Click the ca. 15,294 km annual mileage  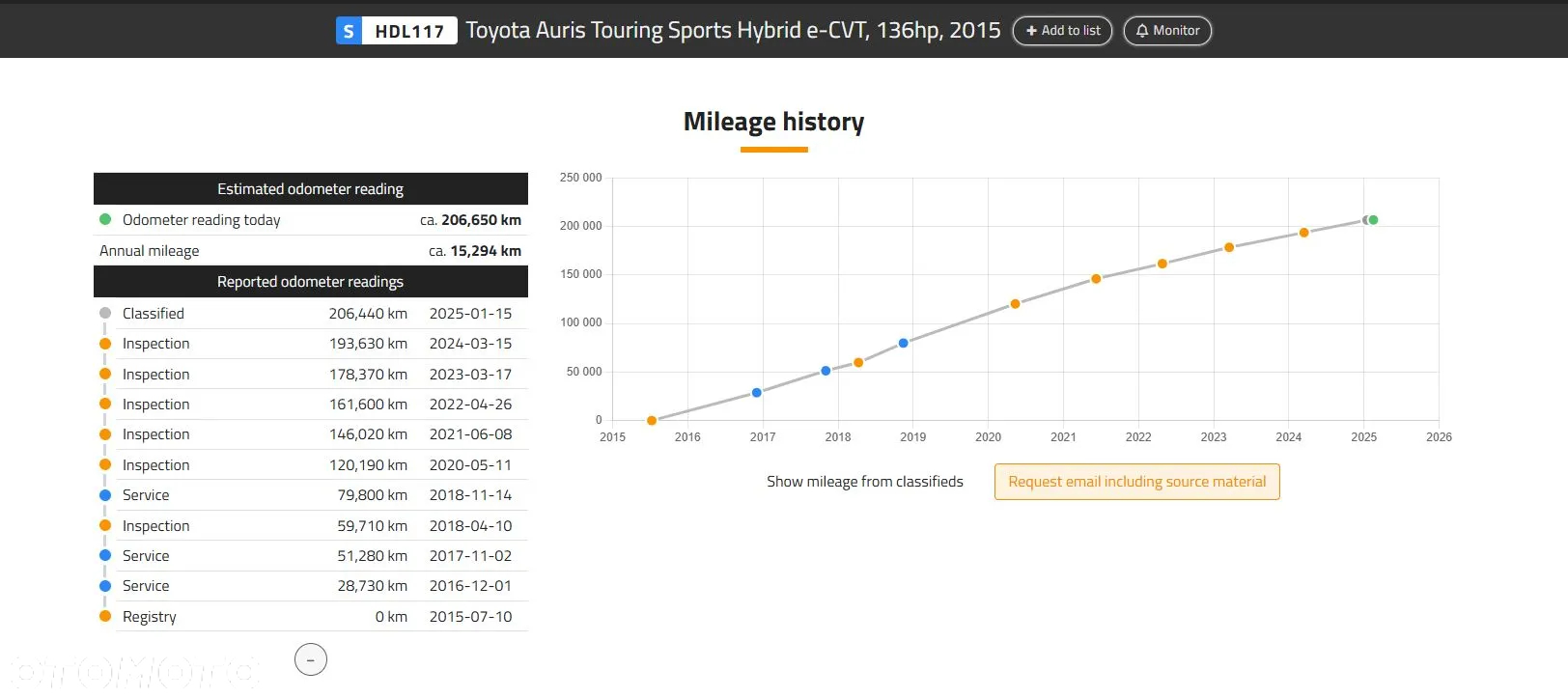475,250
